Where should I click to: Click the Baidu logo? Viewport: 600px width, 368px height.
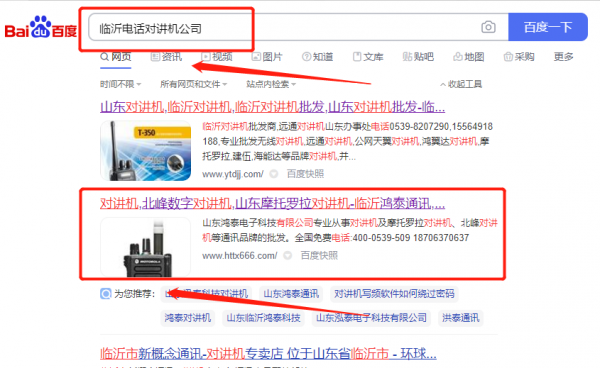[41, 27]
